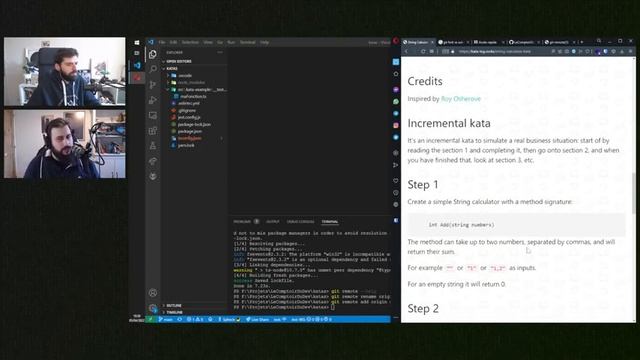Open package-lock.json in the explorer
This screenshot has width=640, height=360.
point(194,124)
